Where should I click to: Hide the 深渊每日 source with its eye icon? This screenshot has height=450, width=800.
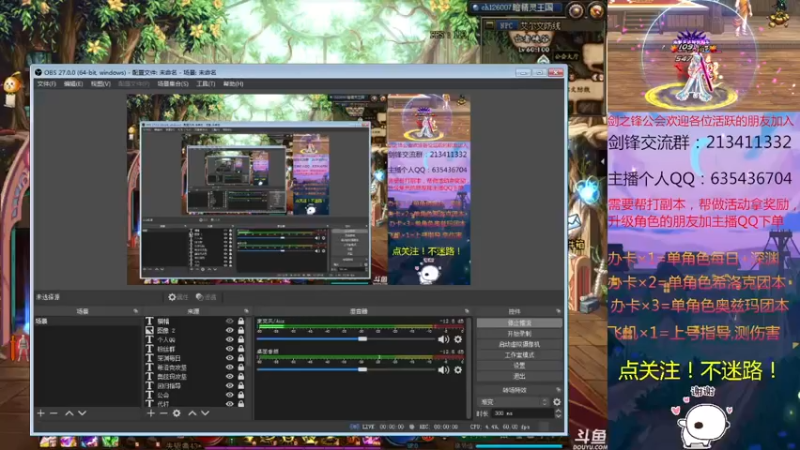point(230,358)
